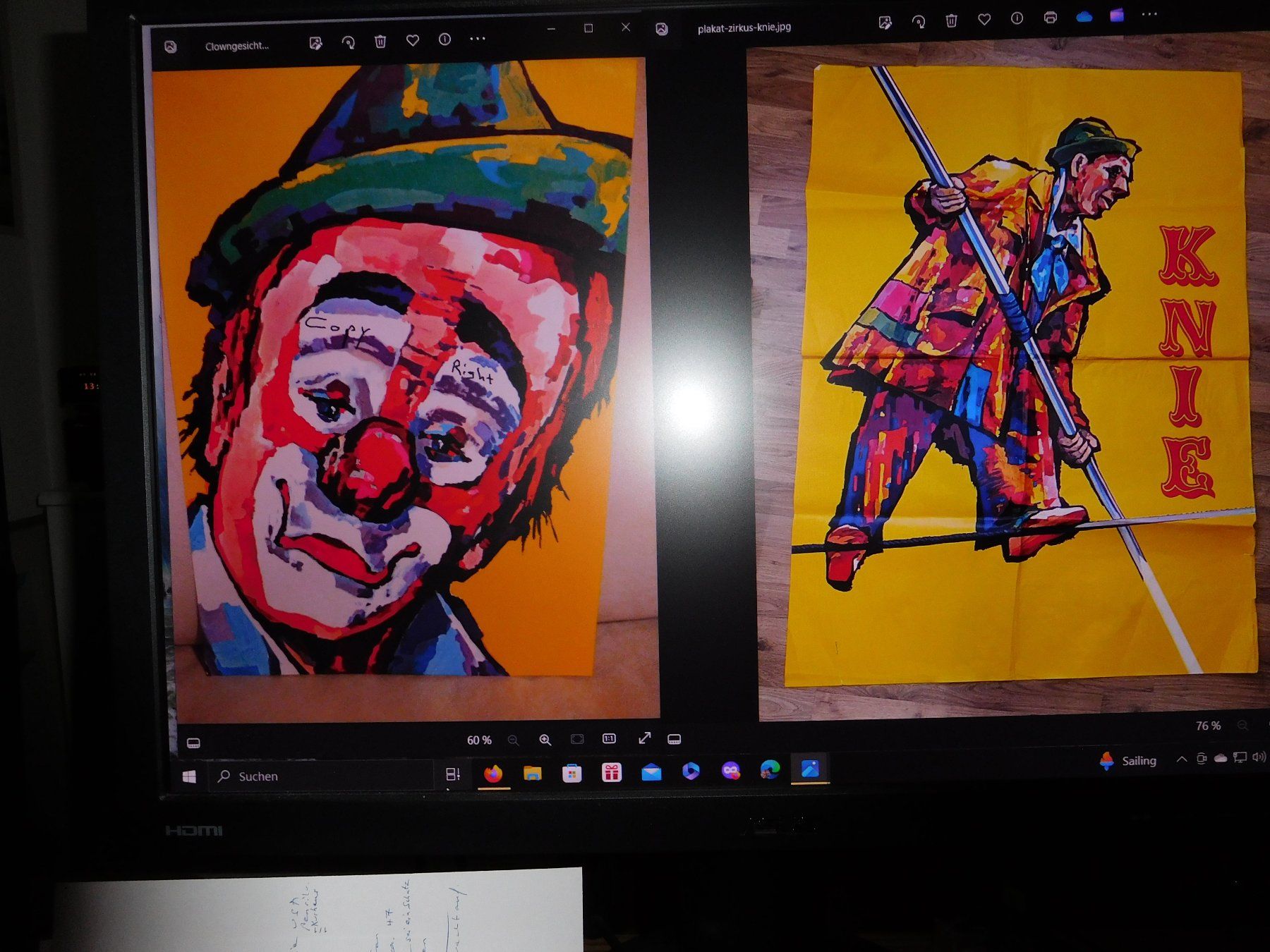Rotate the plakat-zirkus-knie image
This screenshot has height=952, width=1270.
pyautogui.click(x=918, y=22)
